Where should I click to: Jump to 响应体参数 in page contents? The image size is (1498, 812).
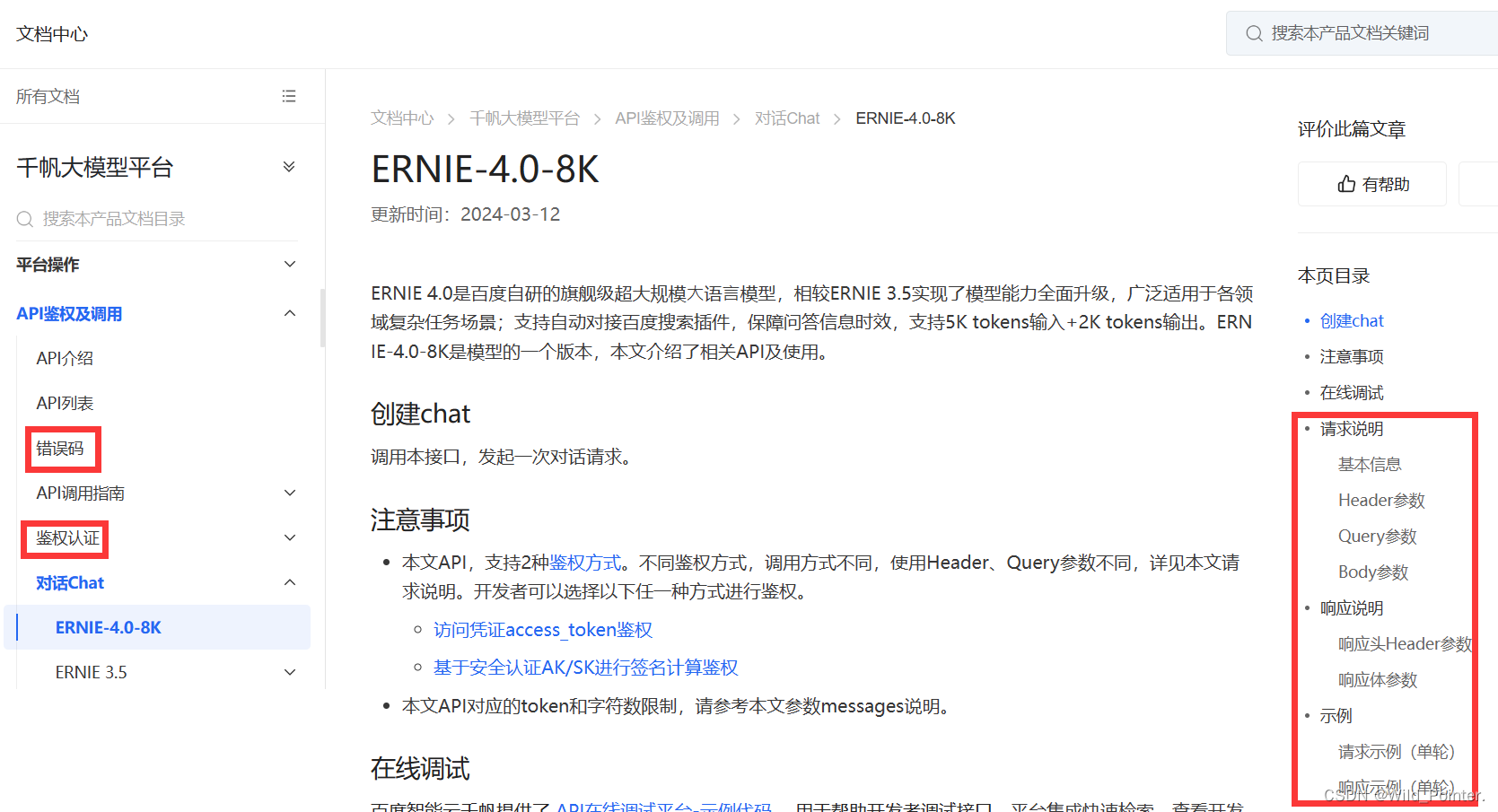pyautogui.click(x=1378, y=679)
